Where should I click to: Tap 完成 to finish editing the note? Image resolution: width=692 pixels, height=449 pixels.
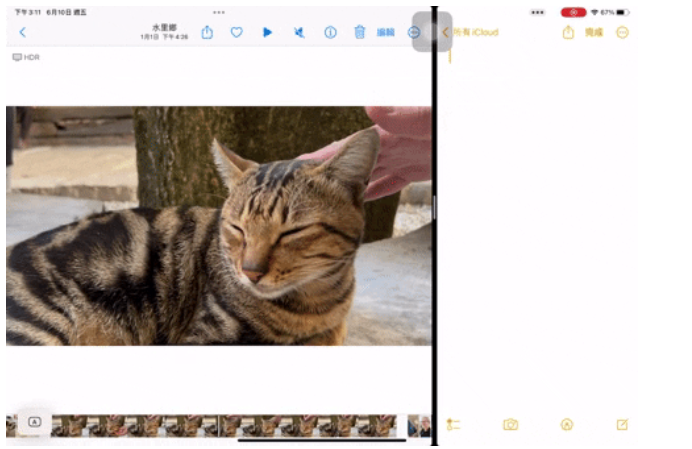594,32
